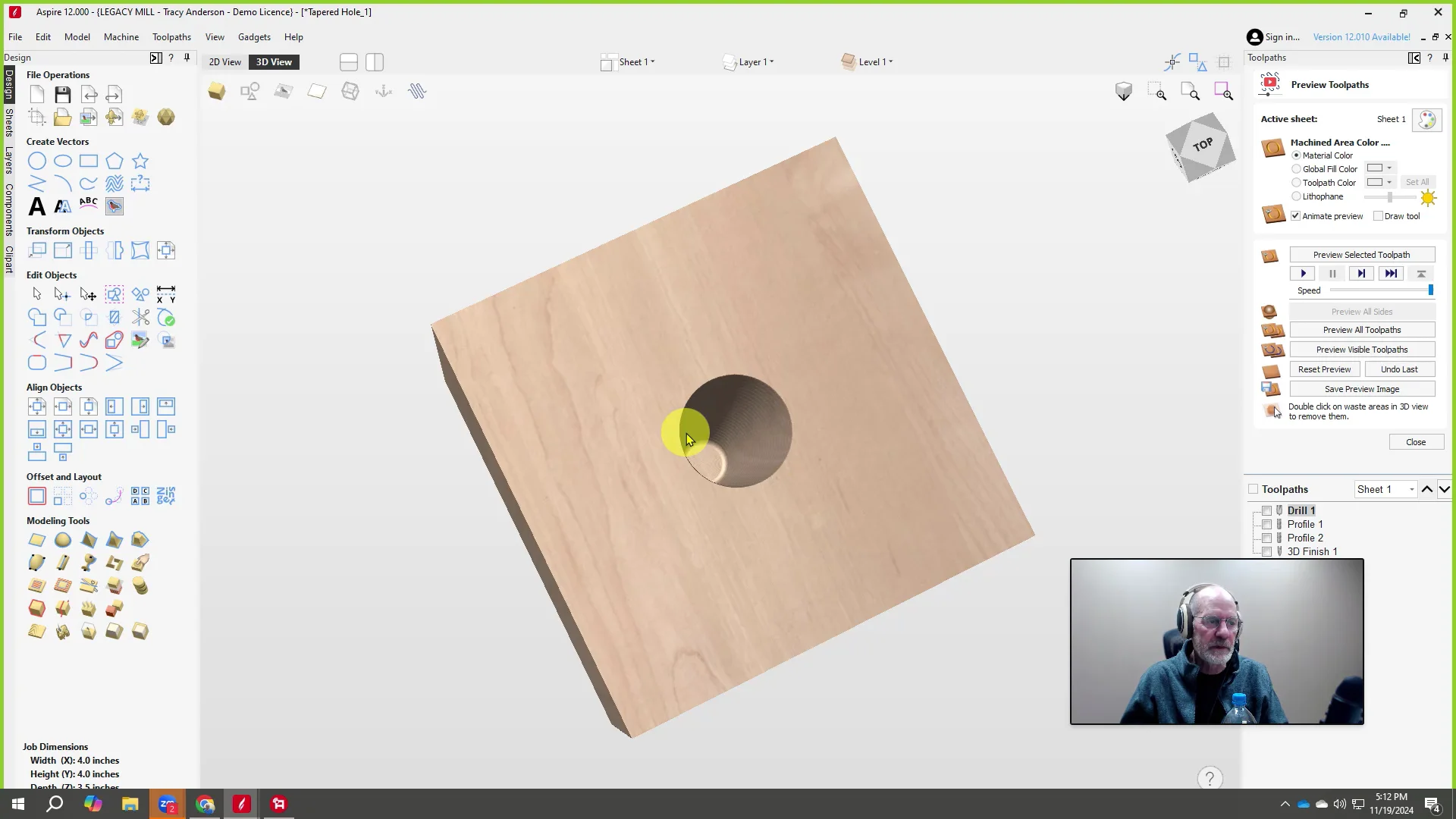
Task: Open the Model menu
Action: tap(77, 36)
